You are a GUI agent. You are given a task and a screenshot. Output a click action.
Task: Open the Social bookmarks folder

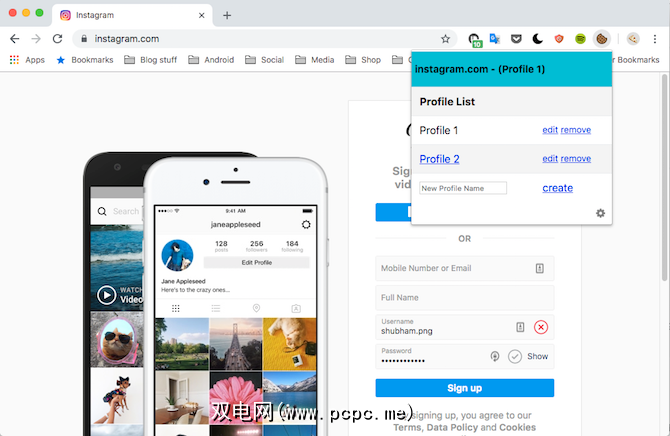(264, 60)
